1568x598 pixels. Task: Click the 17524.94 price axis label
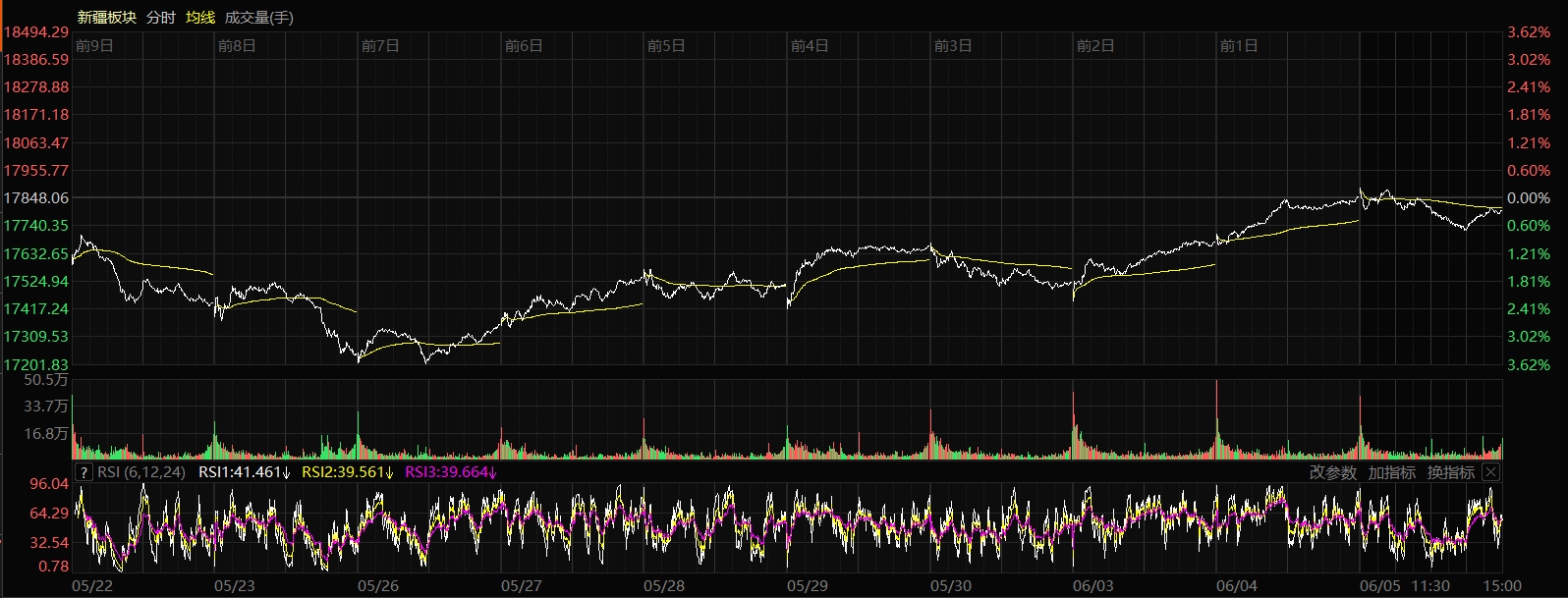pos(36,282)
